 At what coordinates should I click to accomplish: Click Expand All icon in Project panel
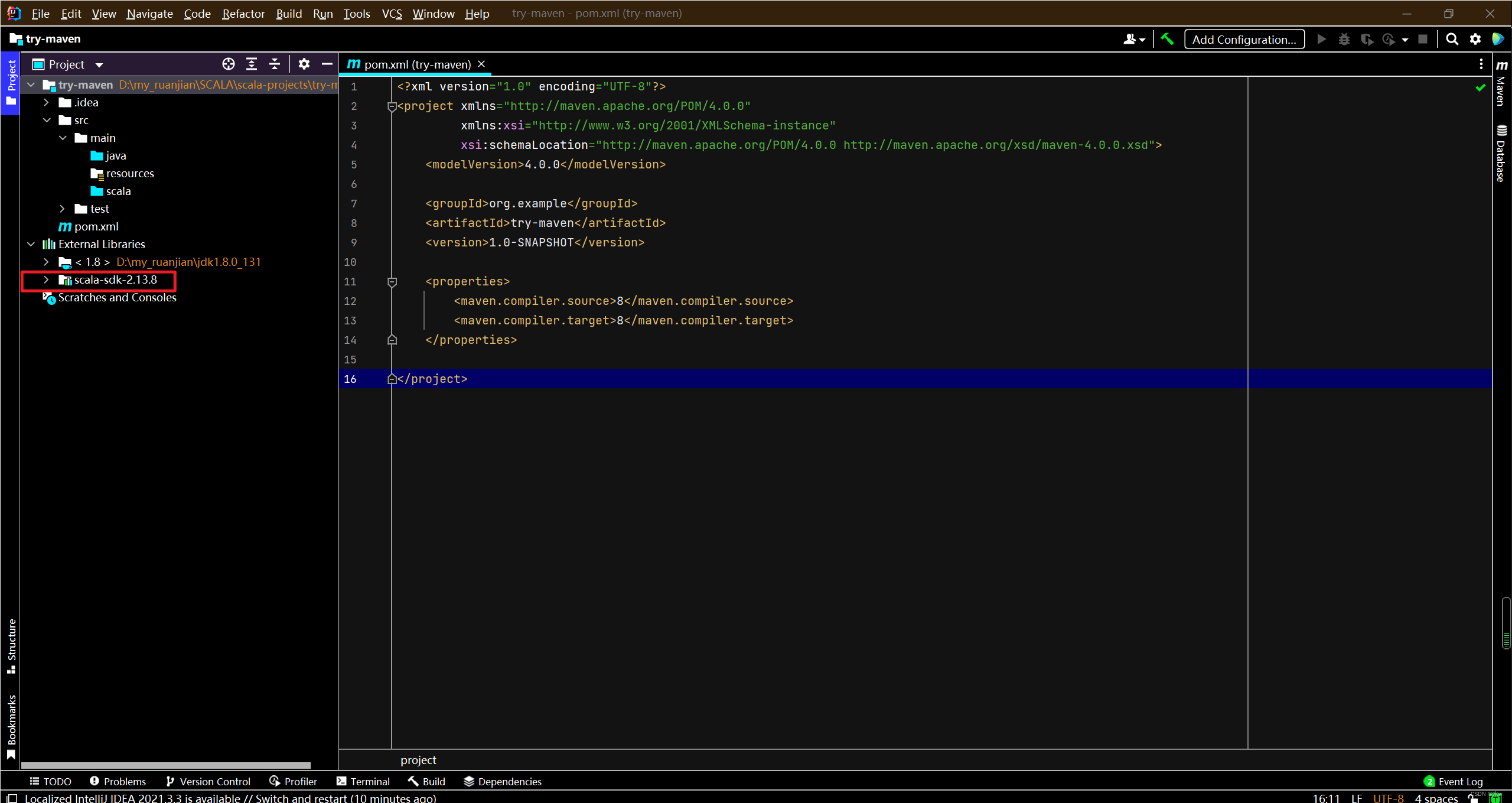(x=252, y=64)
